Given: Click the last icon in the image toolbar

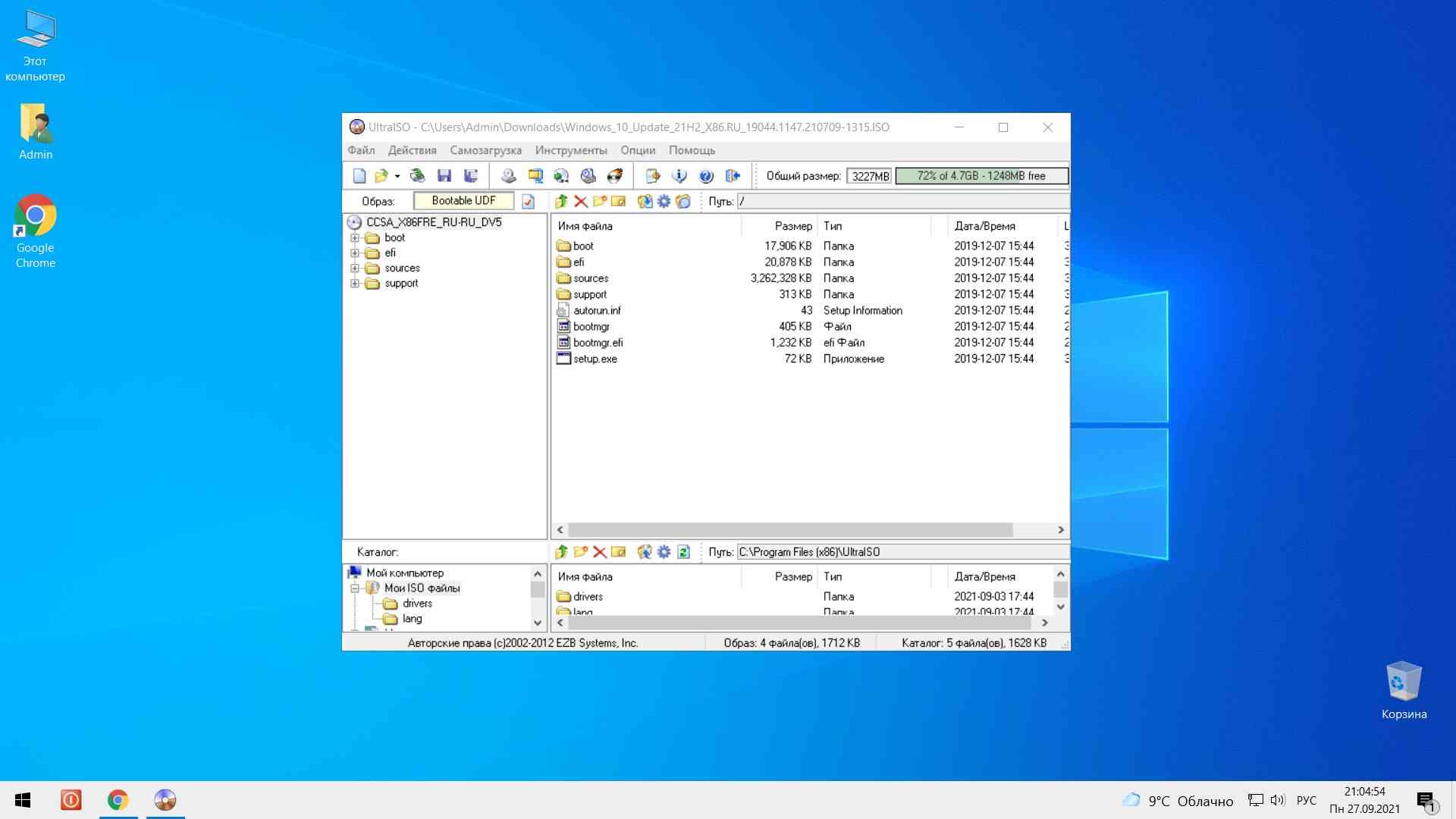Looking at the screenshot, I should (683, 201).
